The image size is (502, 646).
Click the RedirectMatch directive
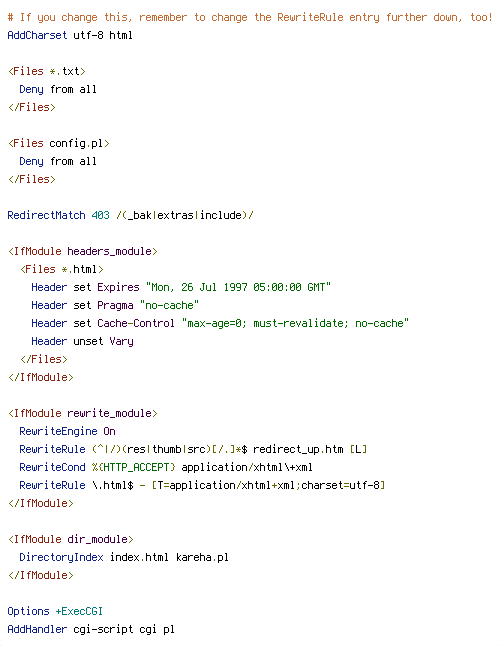[46, 215]
